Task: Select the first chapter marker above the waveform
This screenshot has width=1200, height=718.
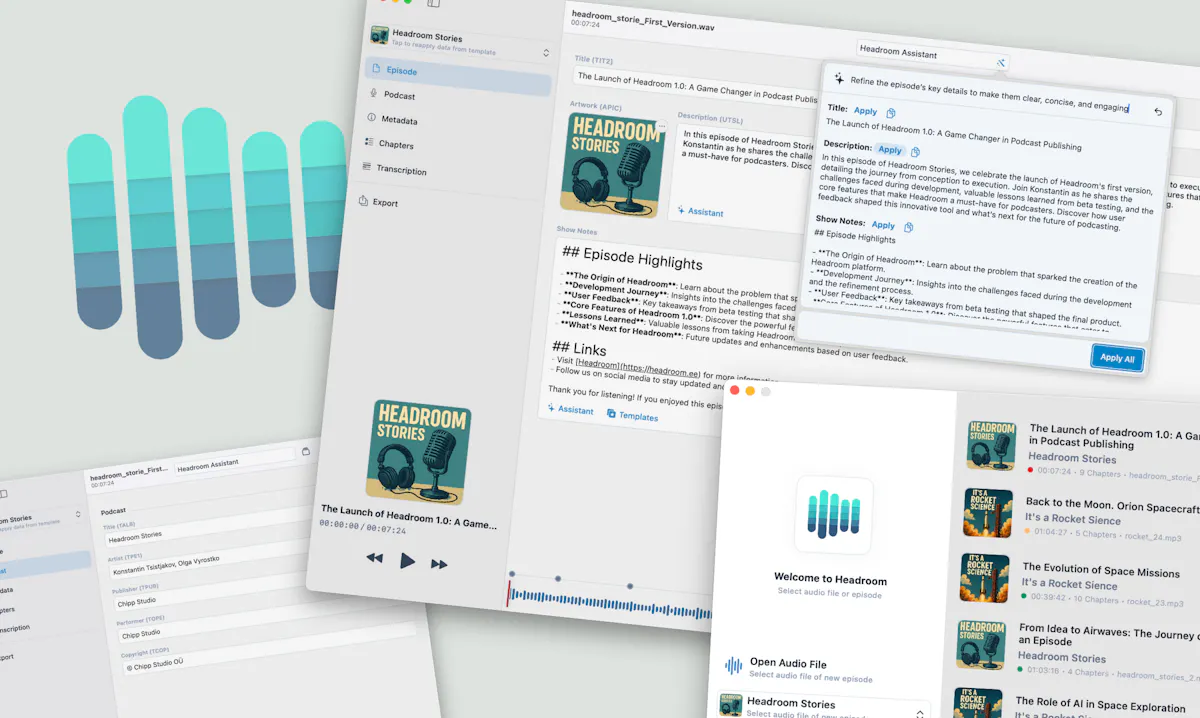Action: pos(512,574)
